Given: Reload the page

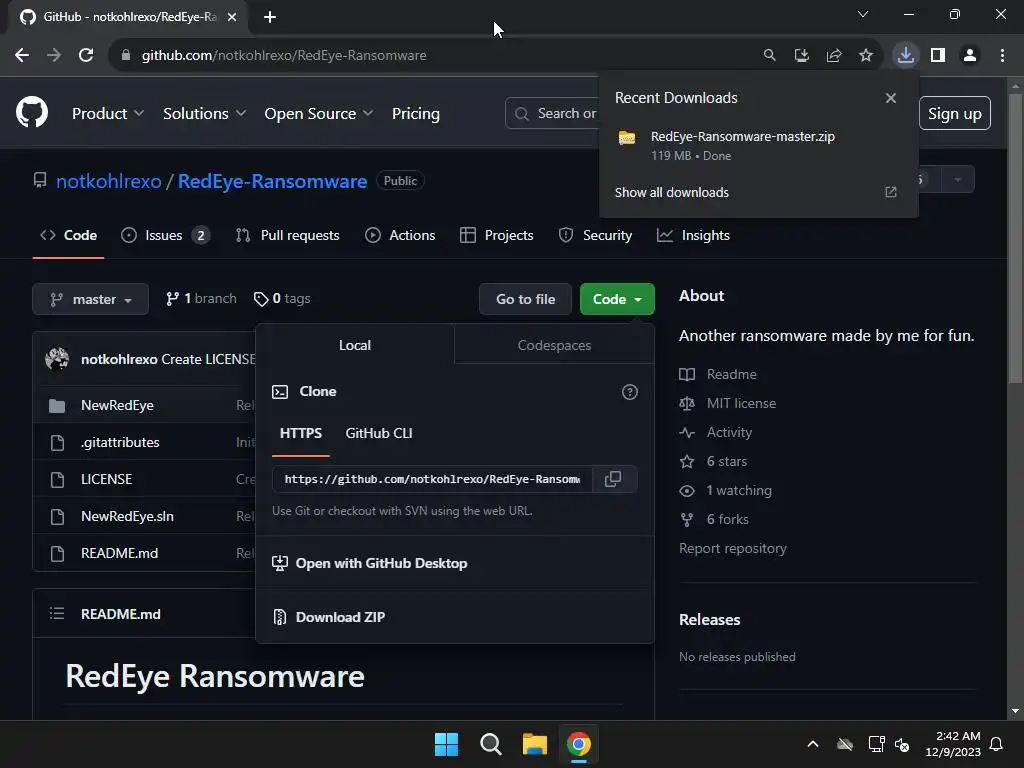Looking at the screenshot, I should (x=86, y=55).
